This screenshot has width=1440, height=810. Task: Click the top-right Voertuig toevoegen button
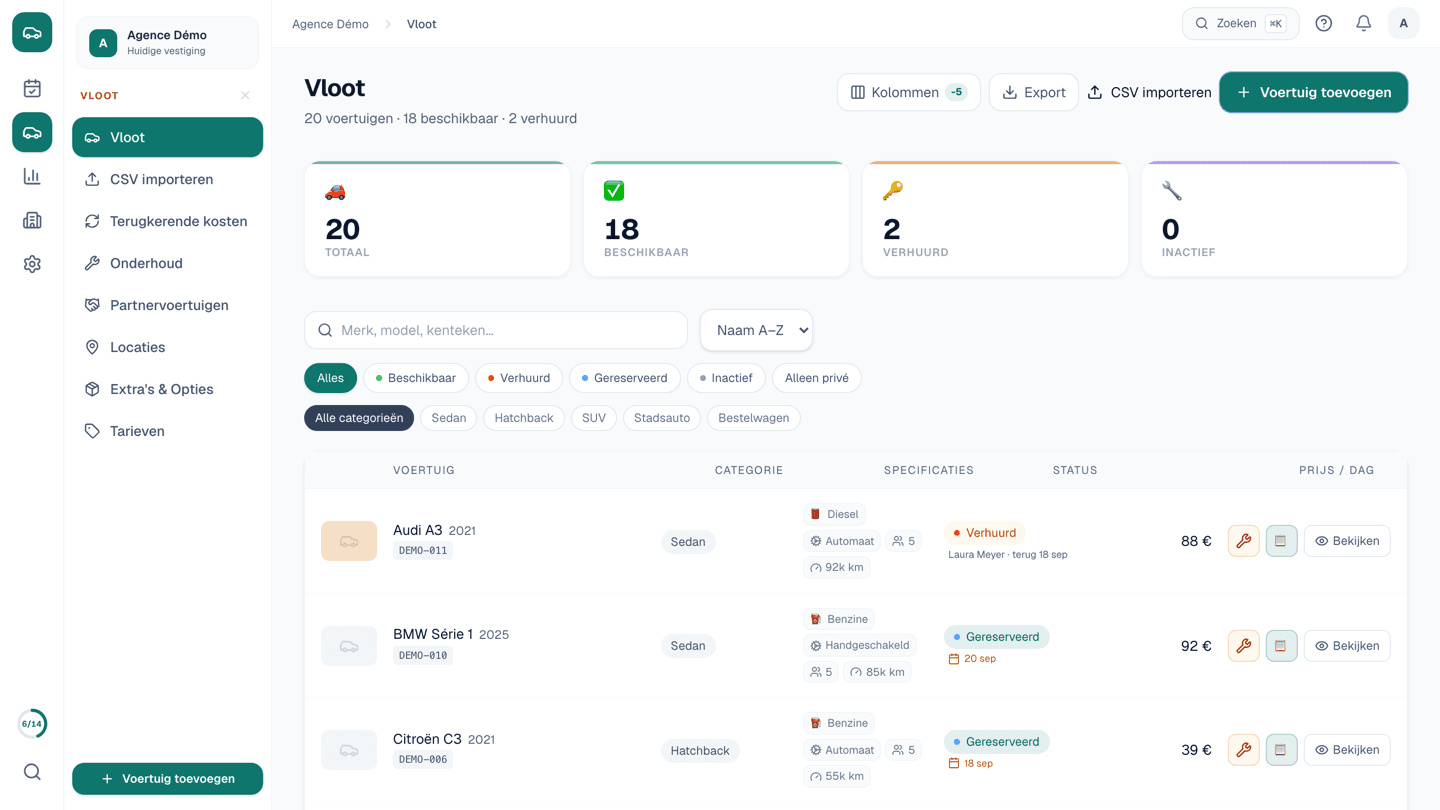[x=1313, y=92]
